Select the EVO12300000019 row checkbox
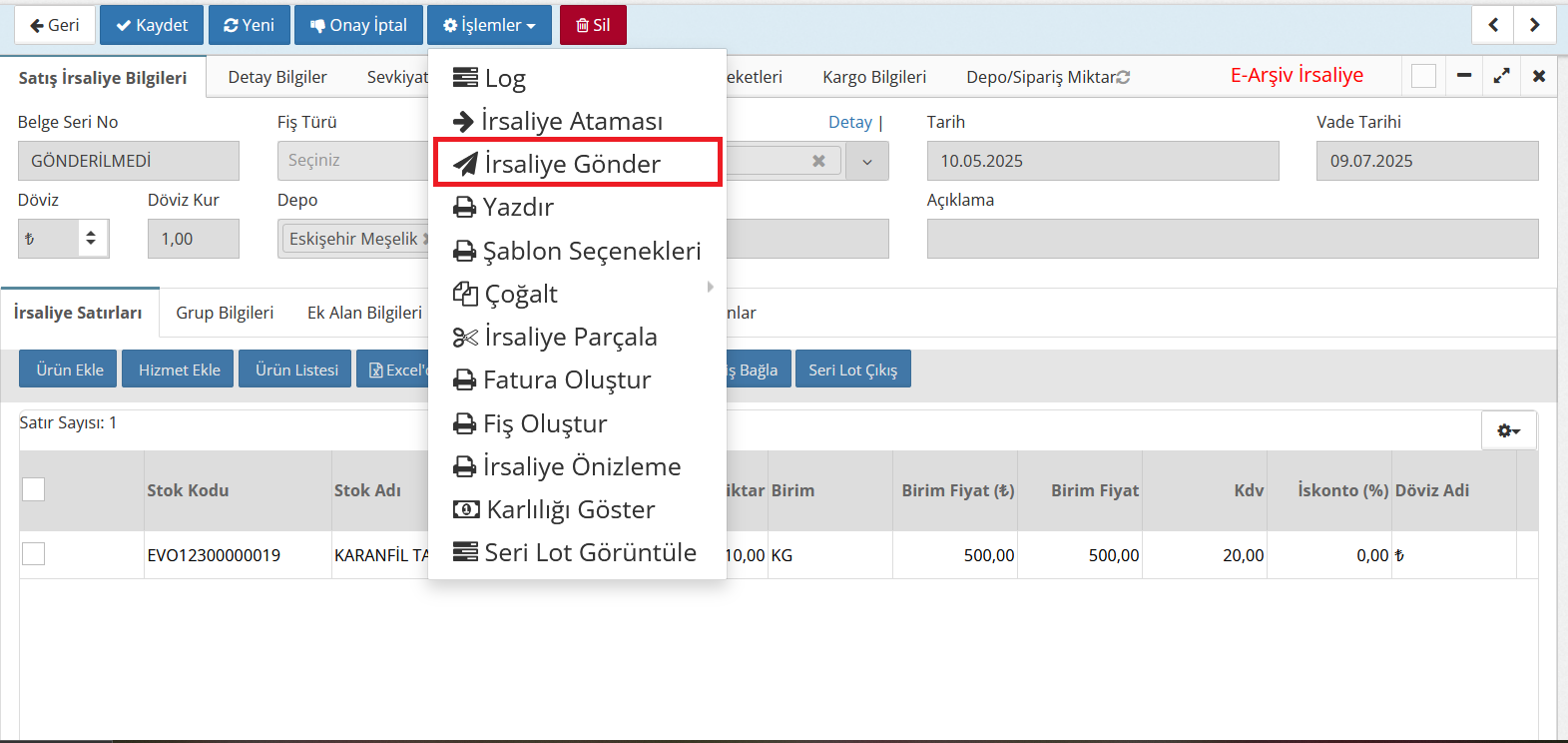The image size is (1568, 743). click(x=34, y=554)
